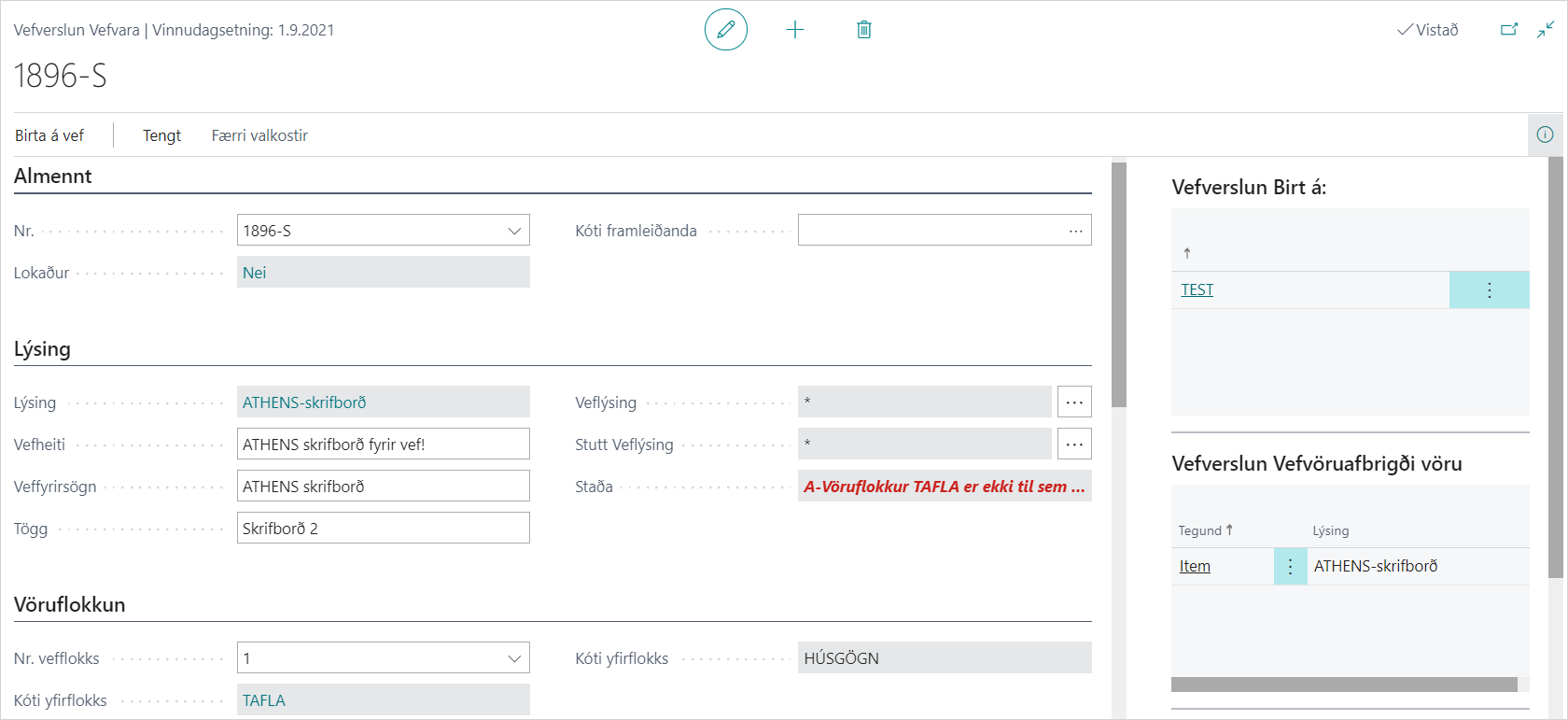
Task: Click the ellipsis button beside Stutt Veflýsing
Action: point(1074,445)
